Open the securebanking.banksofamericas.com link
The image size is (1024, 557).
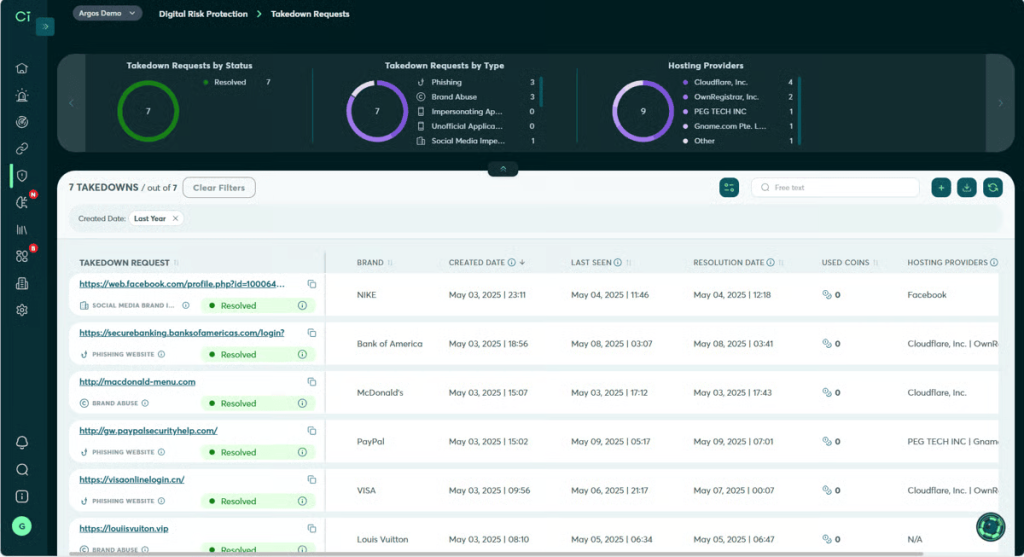(x=182, y=333)
